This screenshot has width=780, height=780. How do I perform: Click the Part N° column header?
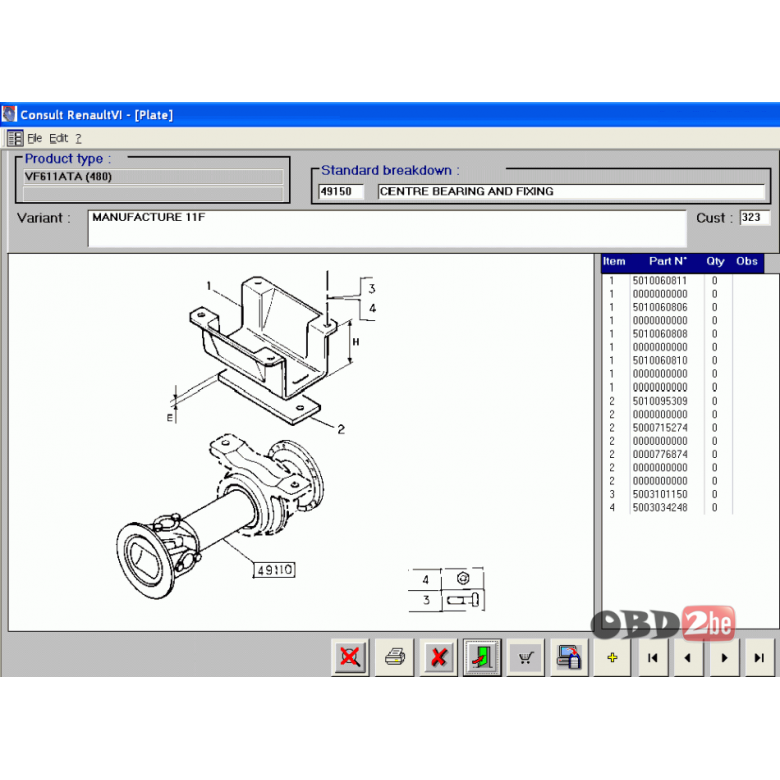click(x=668, y=261)
